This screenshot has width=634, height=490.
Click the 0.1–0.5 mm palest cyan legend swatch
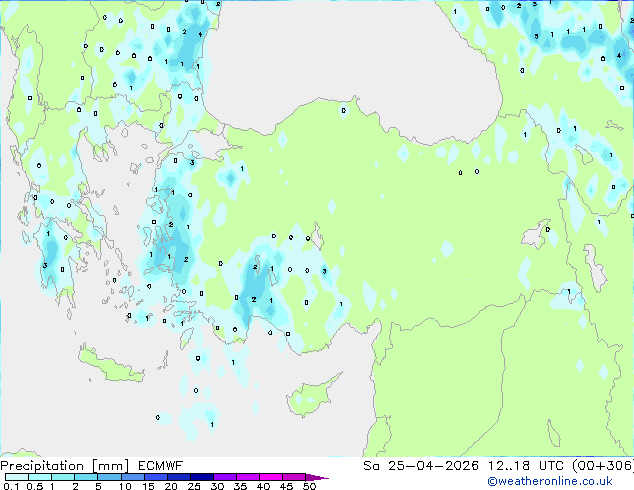pyautogui.click(x=17, y=477)
